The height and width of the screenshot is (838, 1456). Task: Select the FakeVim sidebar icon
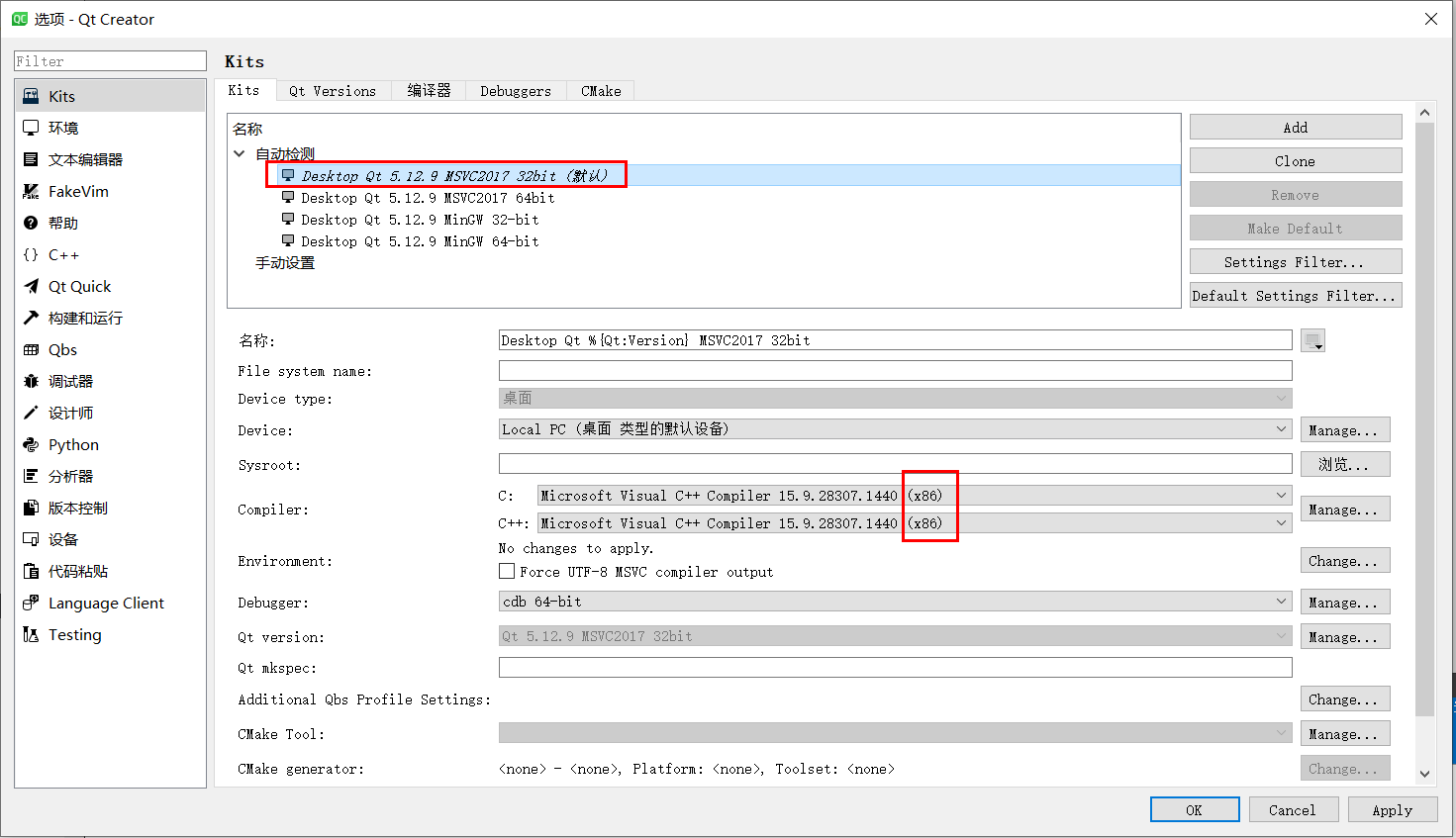coord(30,191)
